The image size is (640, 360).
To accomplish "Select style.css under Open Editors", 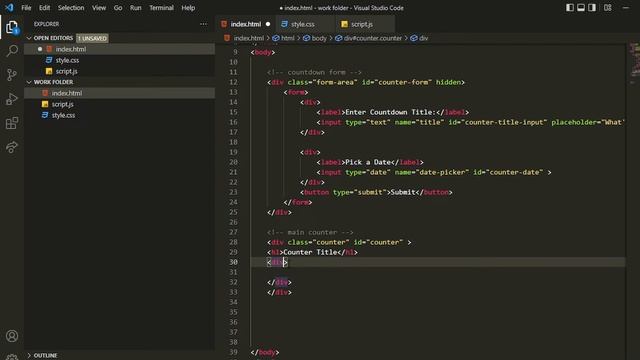I will 120,60.
